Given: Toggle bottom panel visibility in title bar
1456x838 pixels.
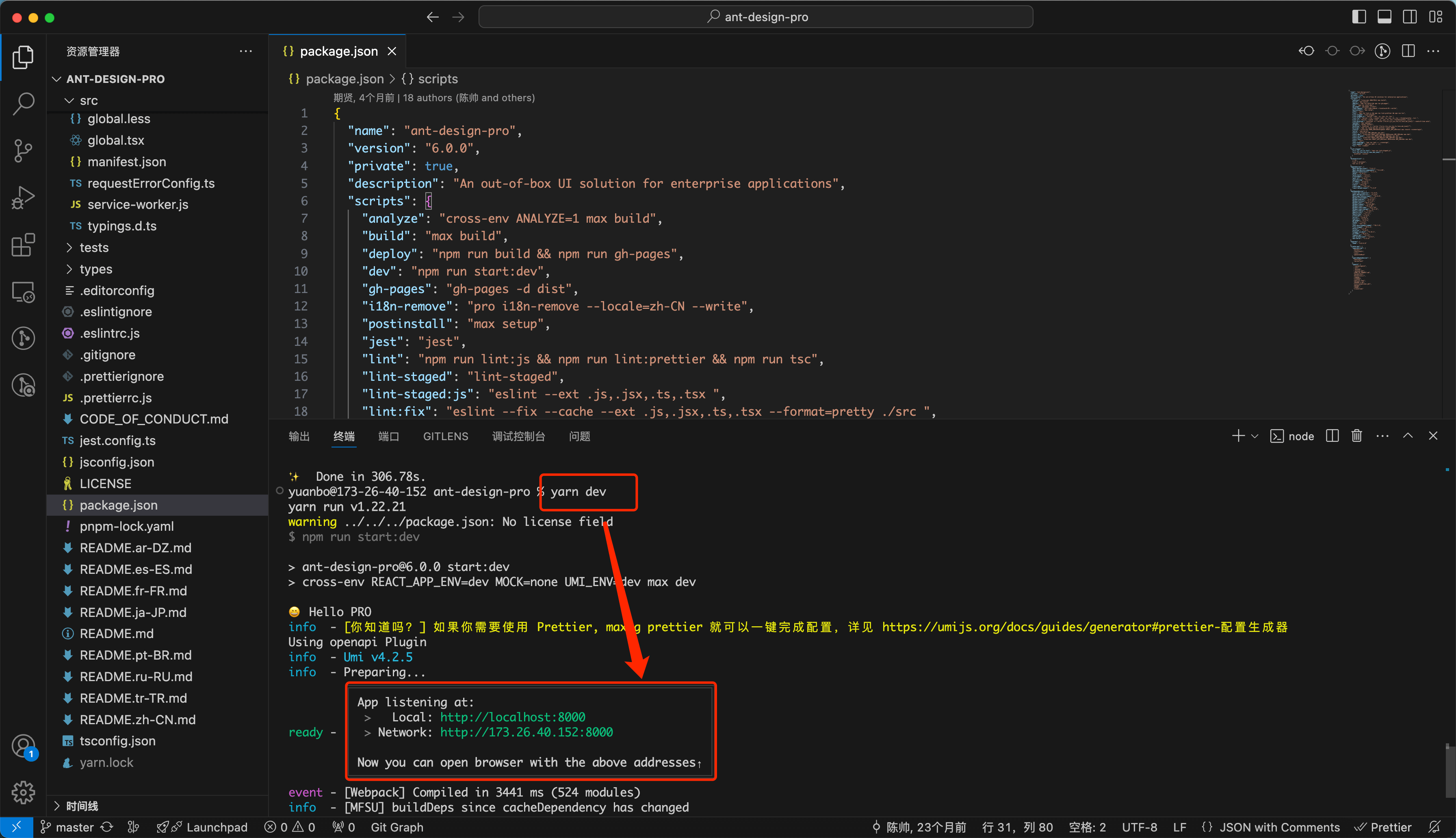Looking at the screenshot, I should pyautogui.click(x=1384, y=17).
